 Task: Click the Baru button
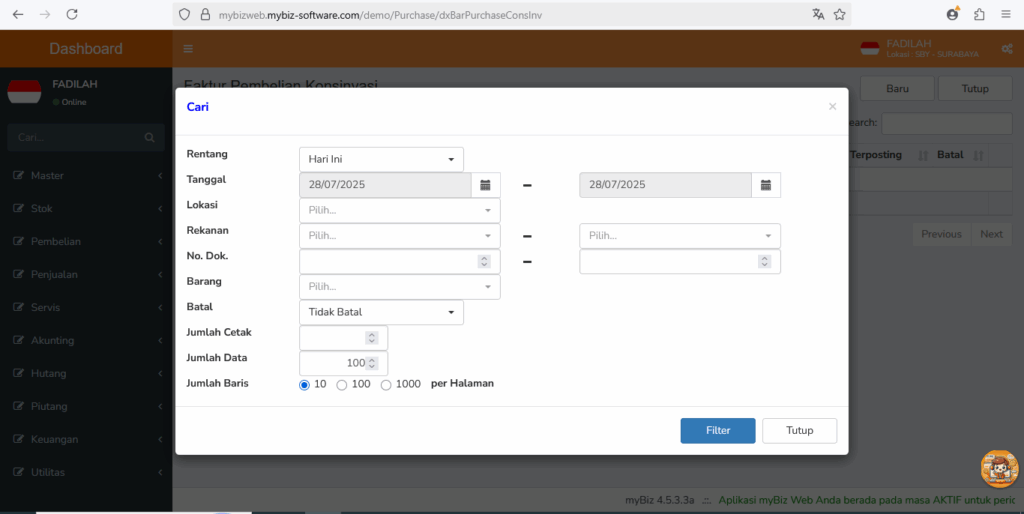[x=897, y=88]
